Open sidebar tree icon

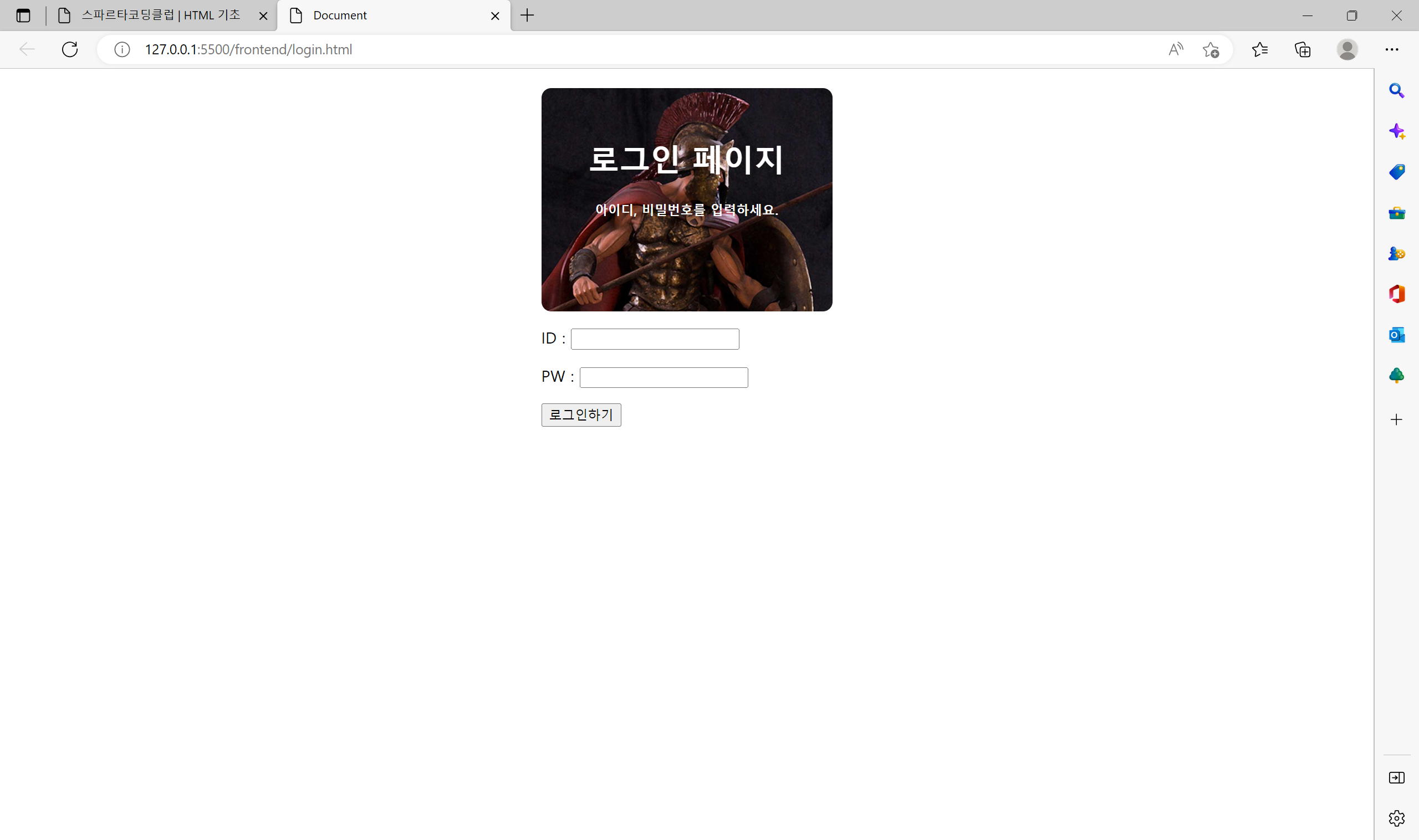coord(1396,375)
